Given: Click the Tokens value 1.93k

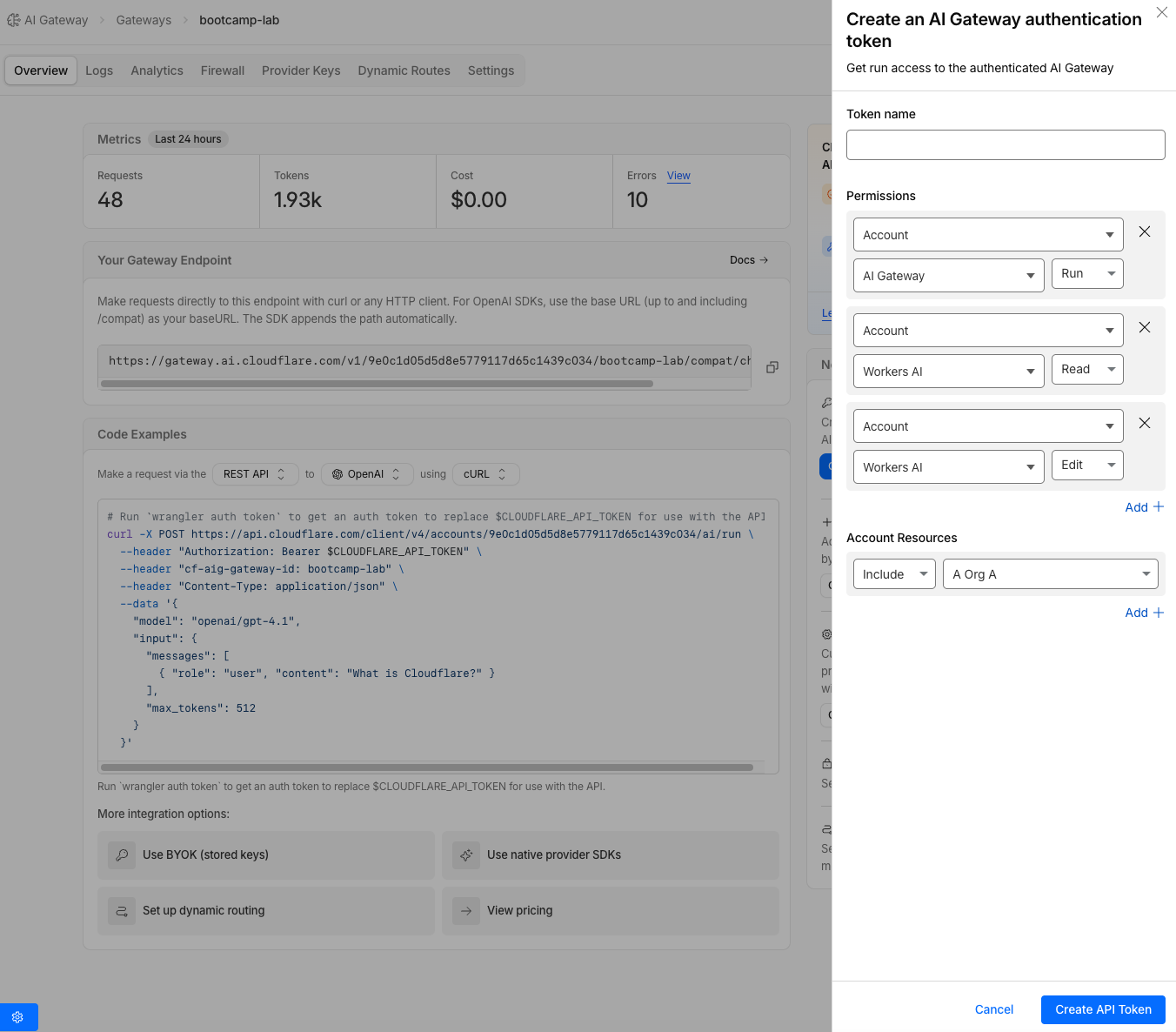Looking at the screenshot, I should click(298, 200).
